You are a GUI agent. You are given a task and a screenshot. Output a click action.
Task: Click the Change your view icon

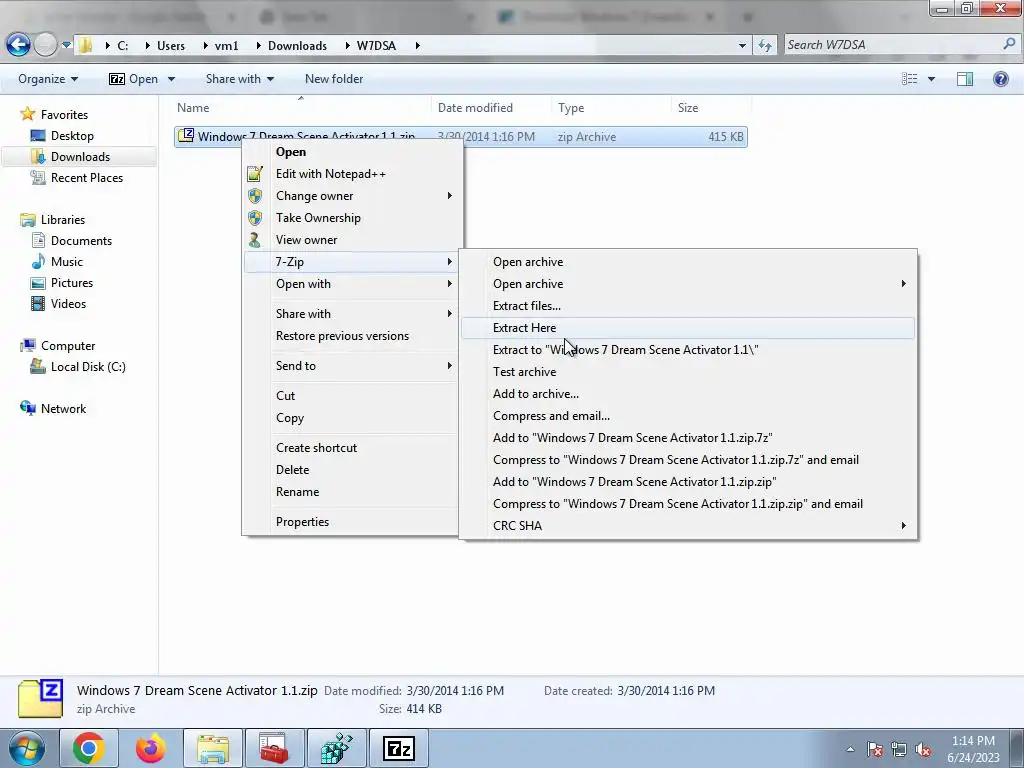point(909,79)
